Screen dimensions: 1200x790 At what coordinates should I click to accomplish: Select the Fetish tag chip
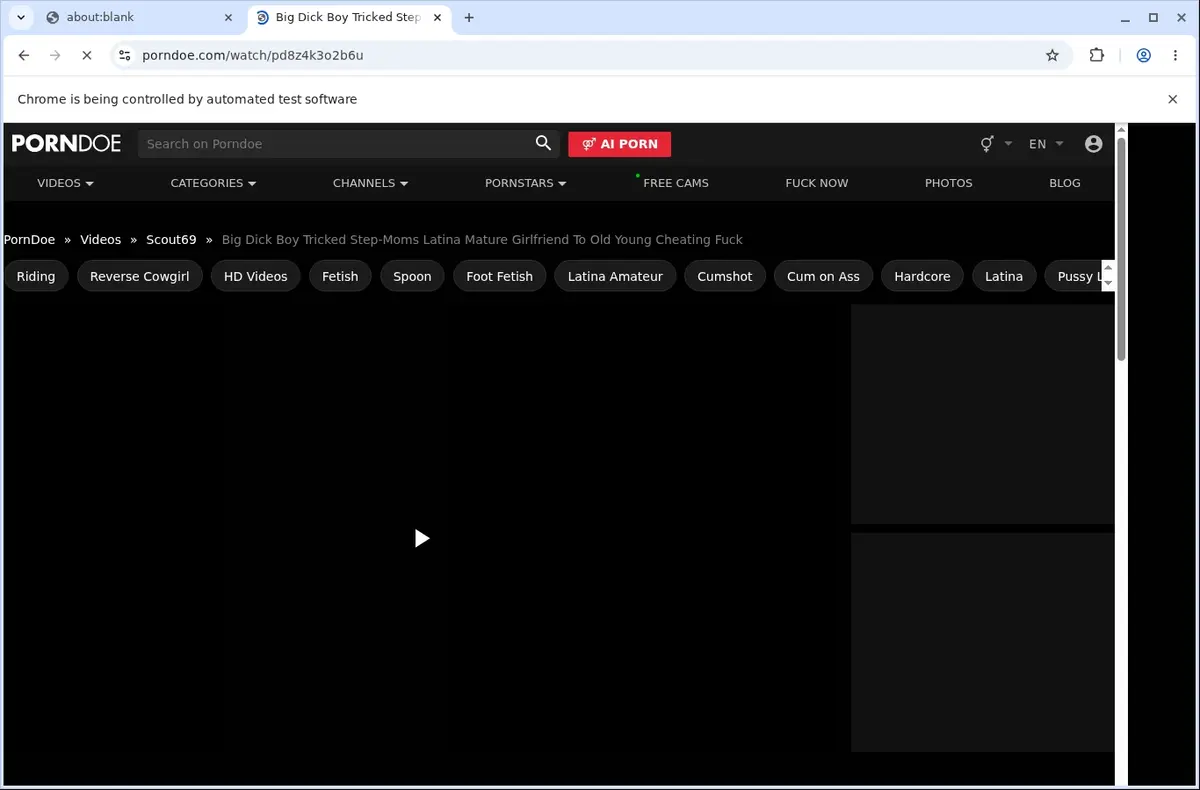pos(340,276)
